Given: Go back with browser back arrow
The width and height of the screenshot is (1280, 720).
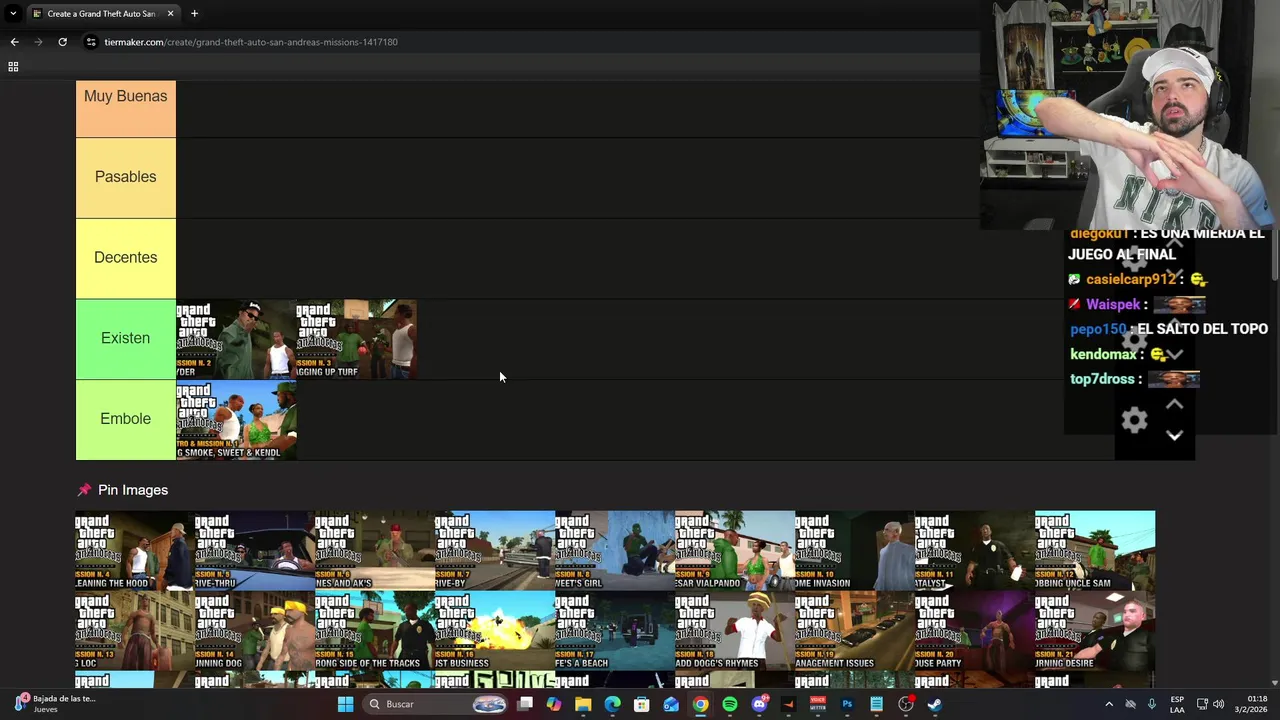Looking at the screenshot, I should (x=14, y=42).
